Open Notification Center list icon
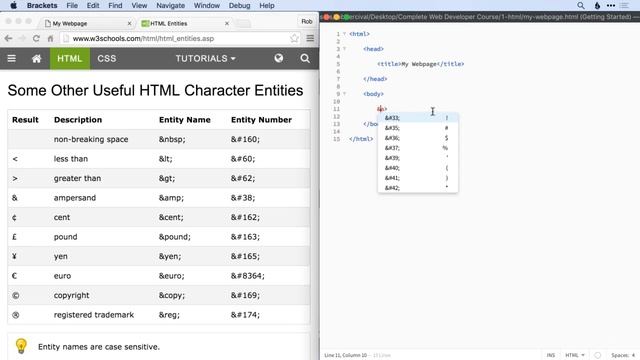The image size is (640, 360). click(624, 5)
